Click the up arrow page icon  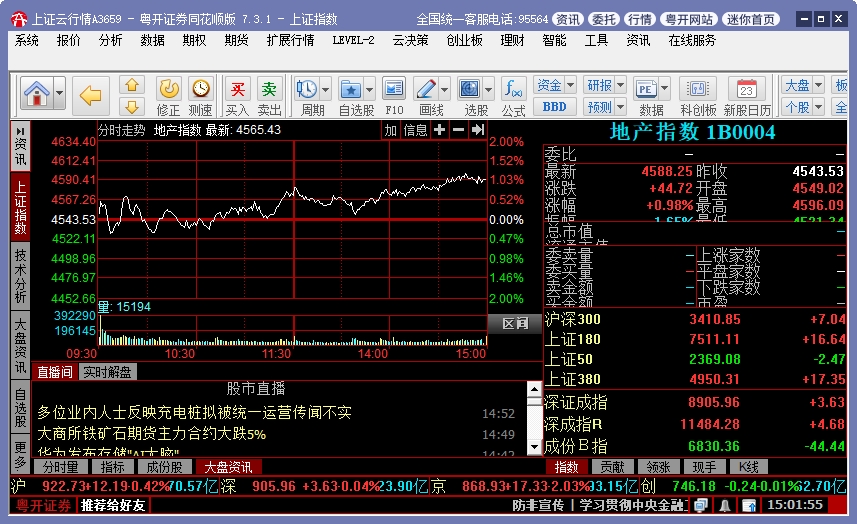(132, 85)
